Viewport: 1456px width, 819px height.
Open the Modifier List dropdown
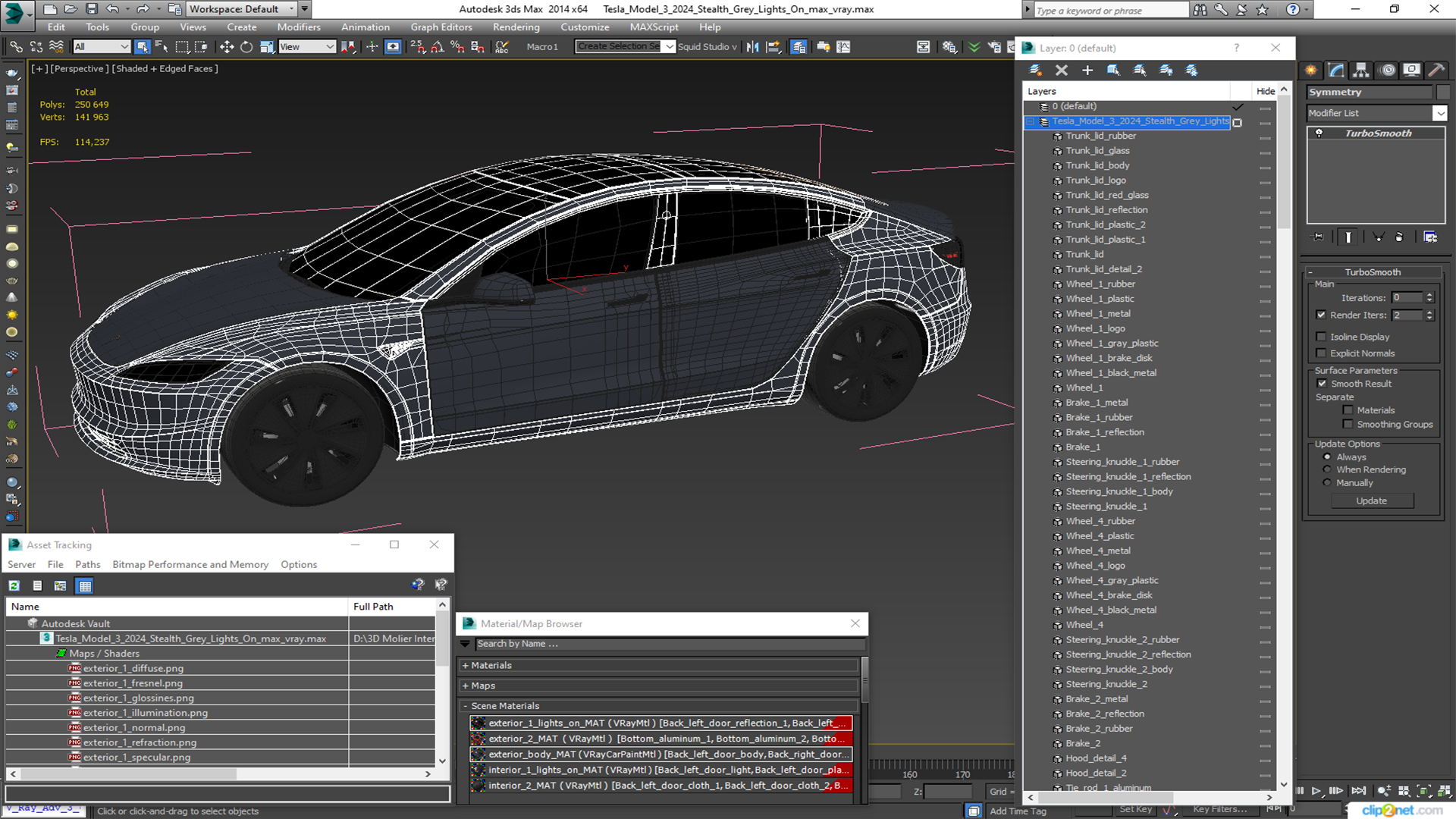(x=1440, y=113)
